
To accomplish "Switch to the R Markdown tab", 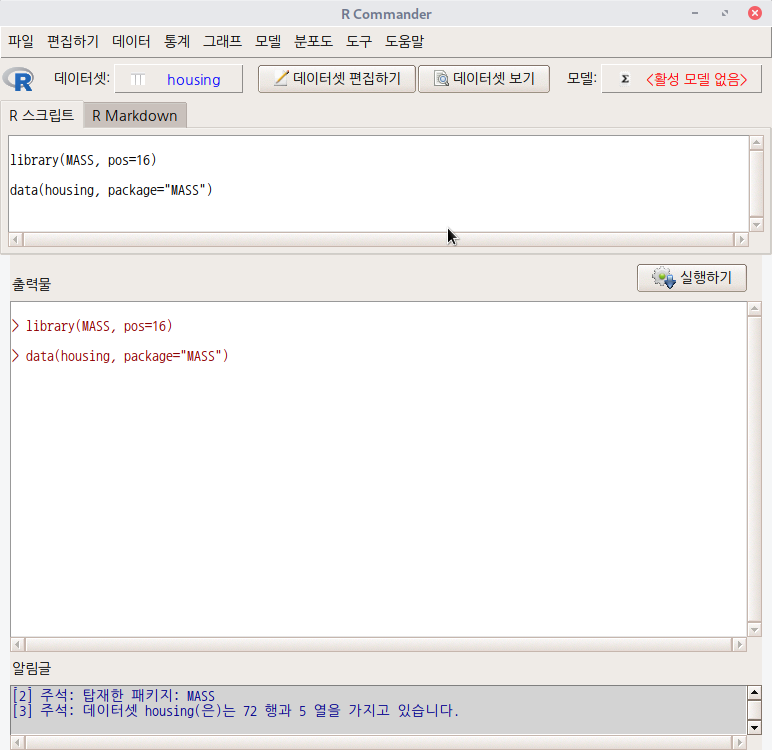I will tap(135, 116).
